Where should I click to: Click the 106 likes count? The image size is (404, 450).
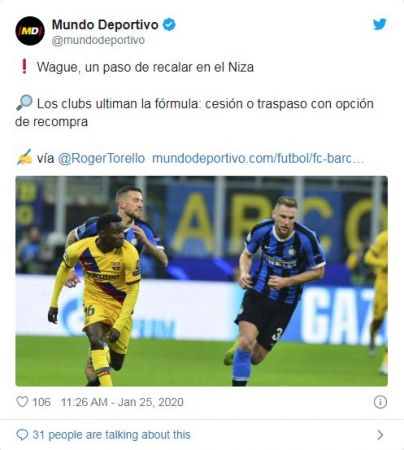(41, 402)
